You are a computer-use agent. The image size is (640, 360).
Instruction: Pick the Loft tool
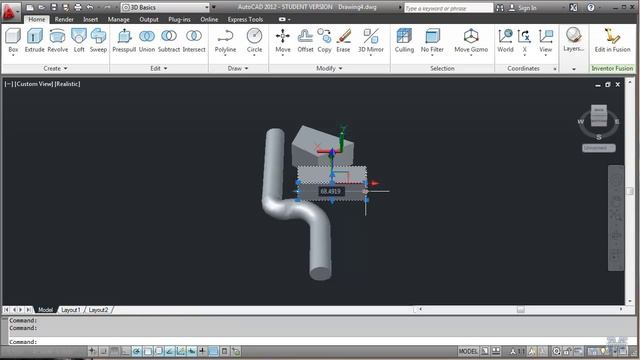79,41
